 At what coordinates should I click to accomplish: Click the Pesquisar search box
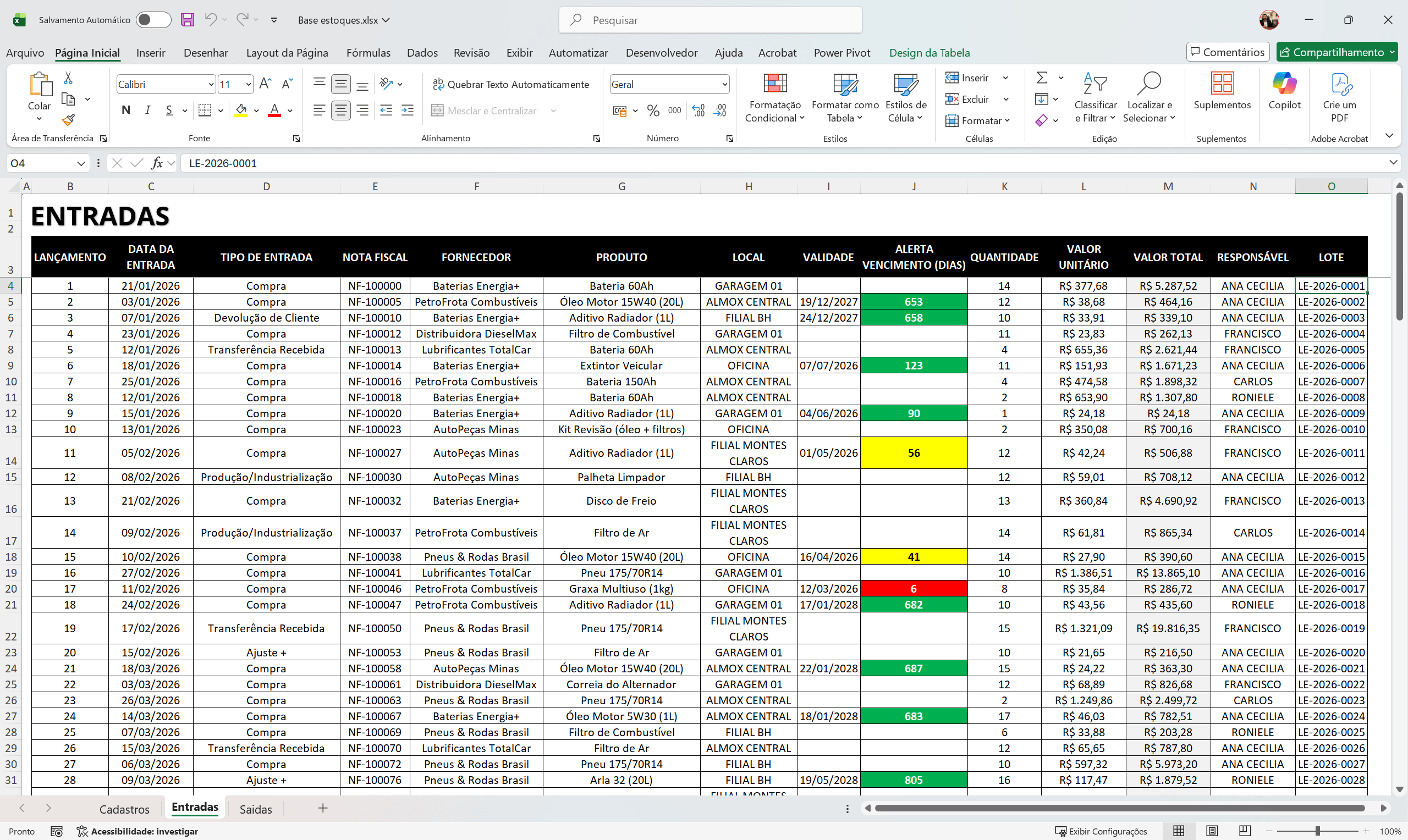coord(710,20)
